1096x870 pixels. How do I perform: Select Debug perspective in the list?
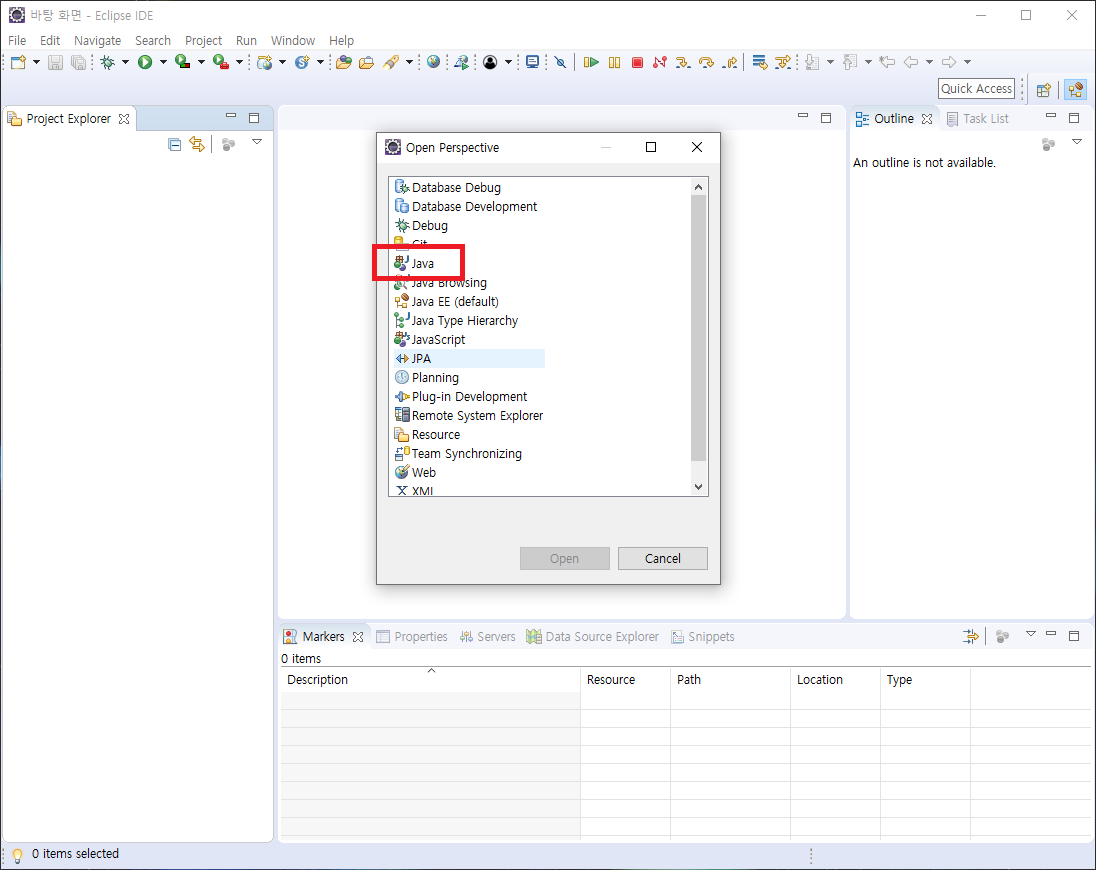point(421,226)
